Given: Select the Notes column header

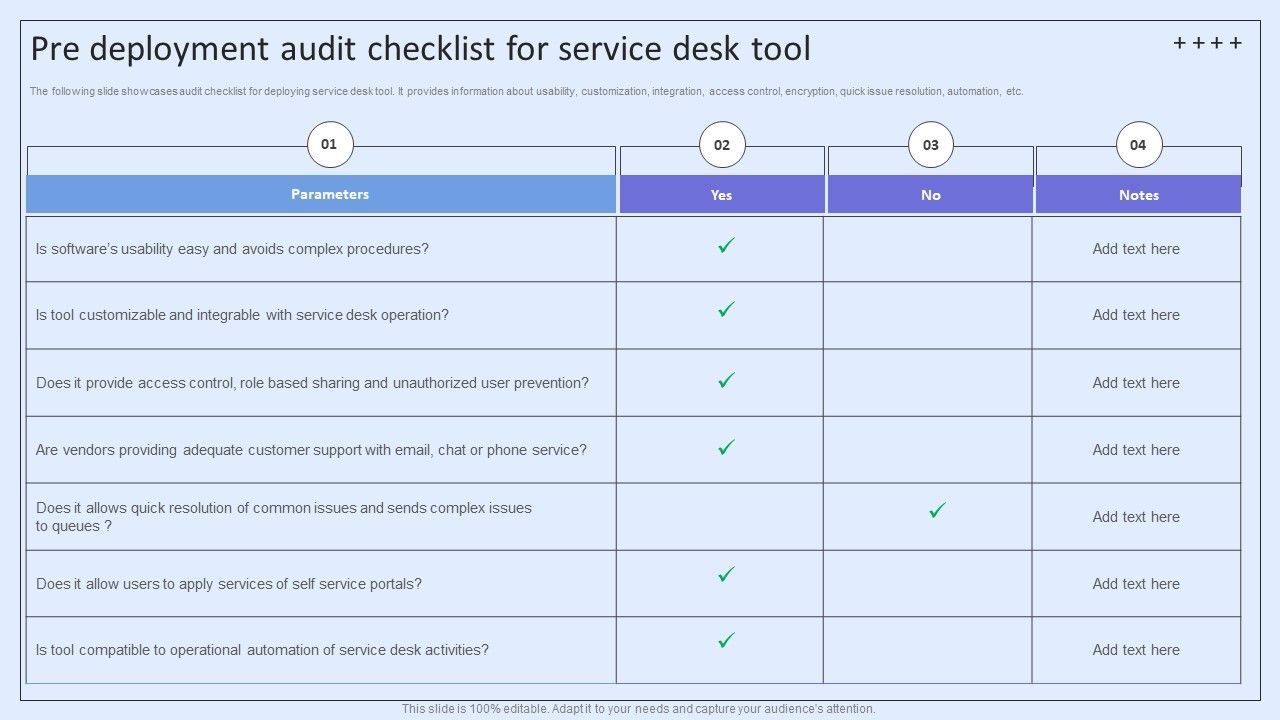Looking at the screenshot, I should (x=1138, y=195).
